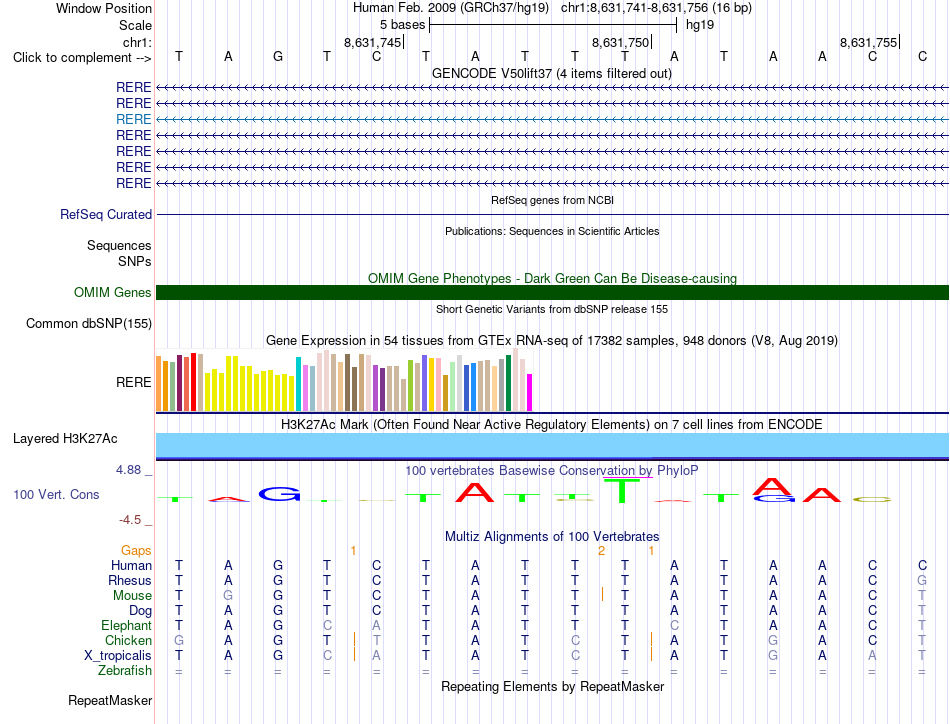Image resolution: width=950 pixels, height=724 pixels.
Task: Click the hg19 text beside scale bar
Action: click(700, 25)
